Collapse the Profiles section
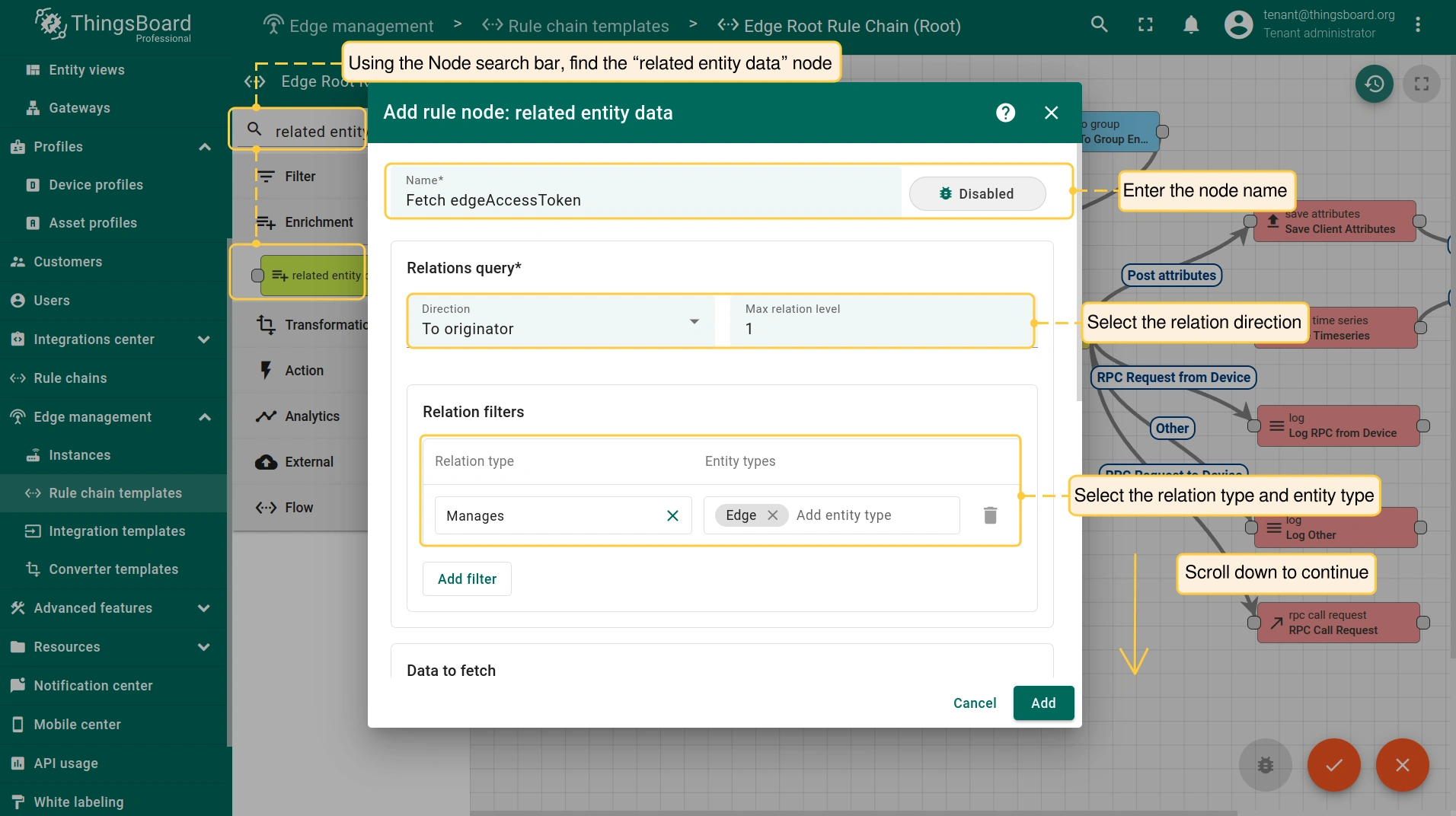The image size is (1456, 816). (204, 147)
